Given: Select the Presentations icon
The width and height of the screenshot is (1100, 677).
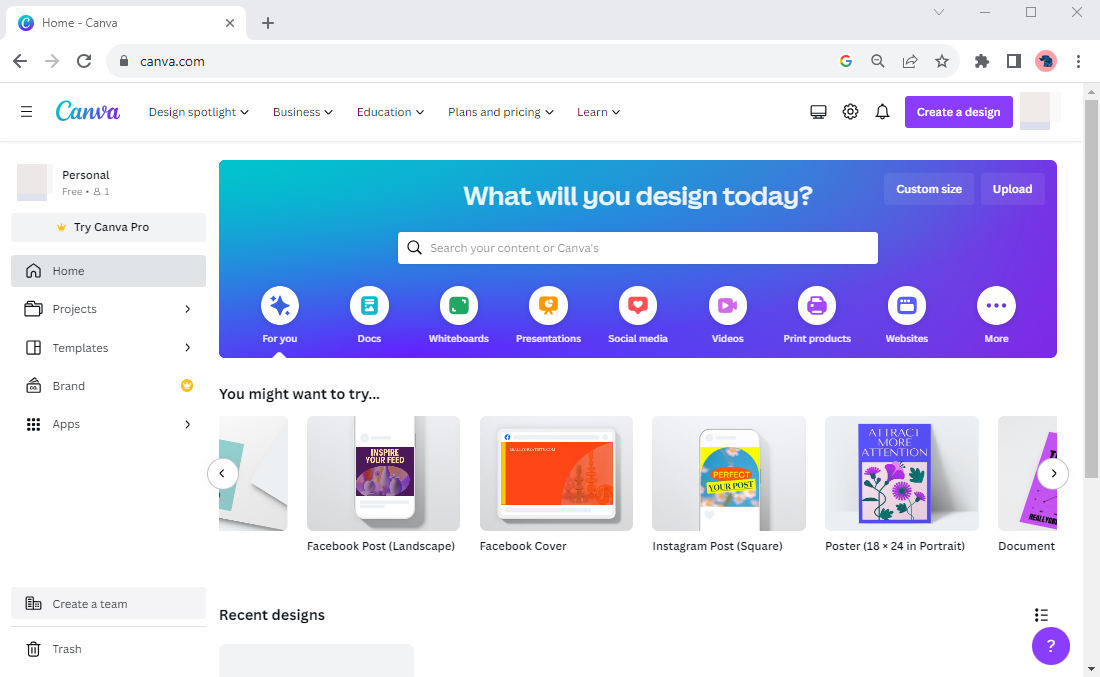Looking at the screenshot, I should point(548,306).
